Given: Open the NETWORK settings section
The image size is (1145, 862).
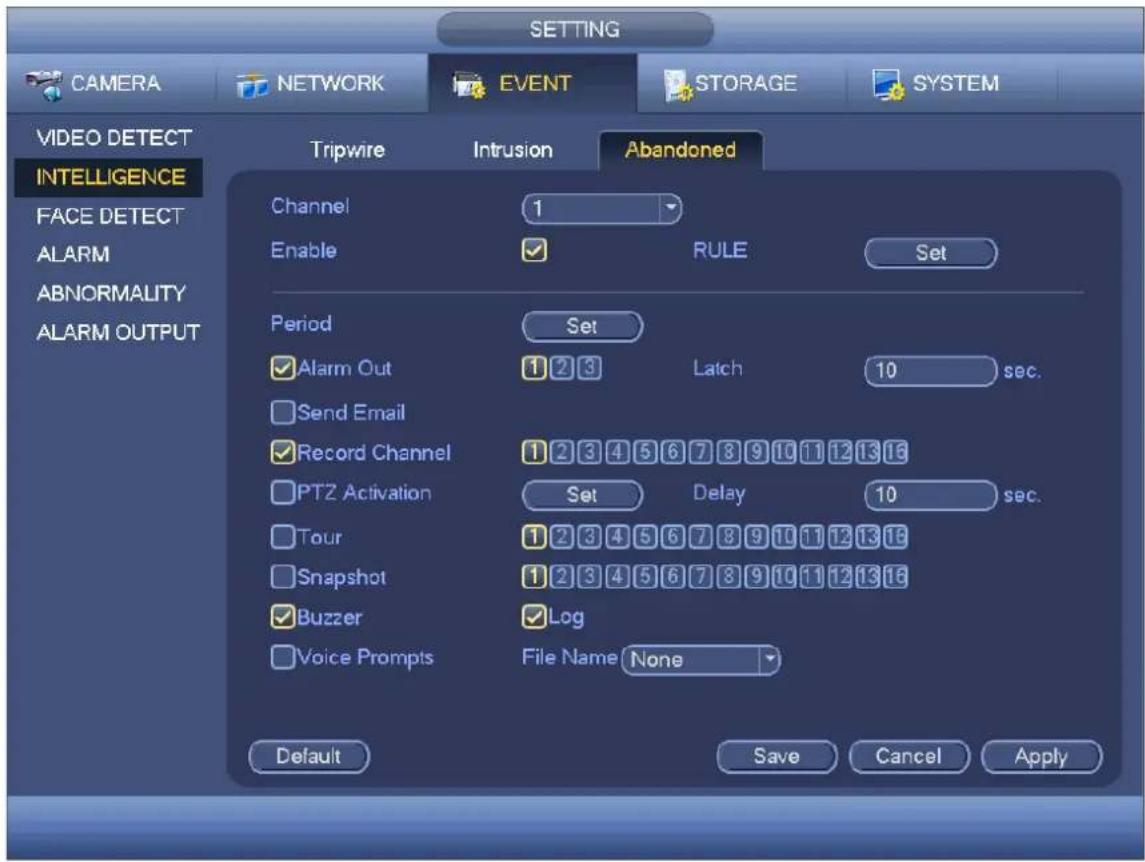Looking at the screenshot, I should (310, 83).
